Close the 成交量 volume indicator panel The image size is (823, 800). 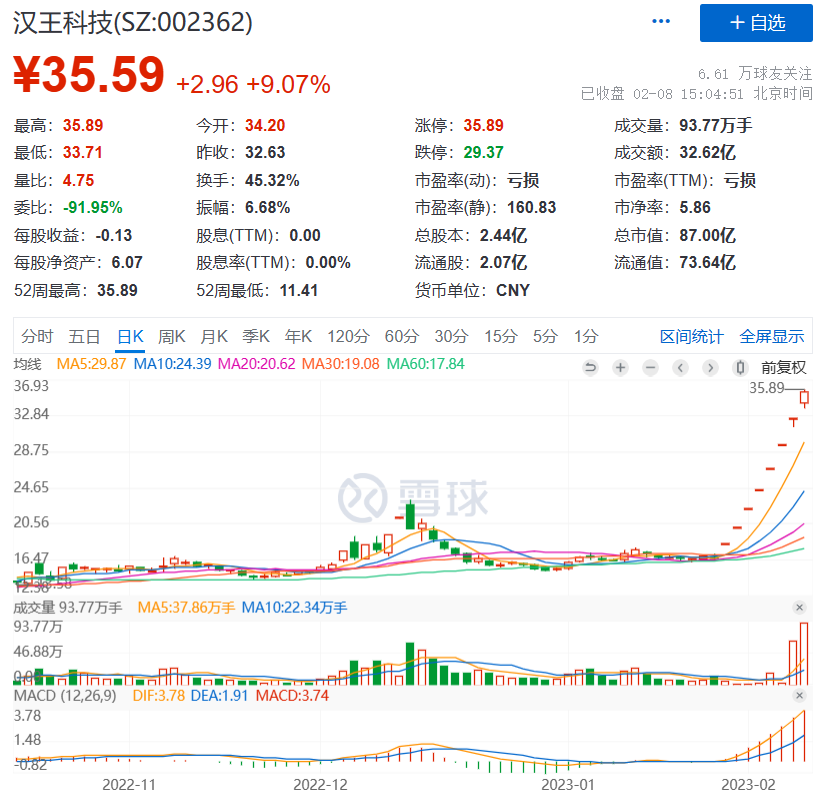(799, 607)
